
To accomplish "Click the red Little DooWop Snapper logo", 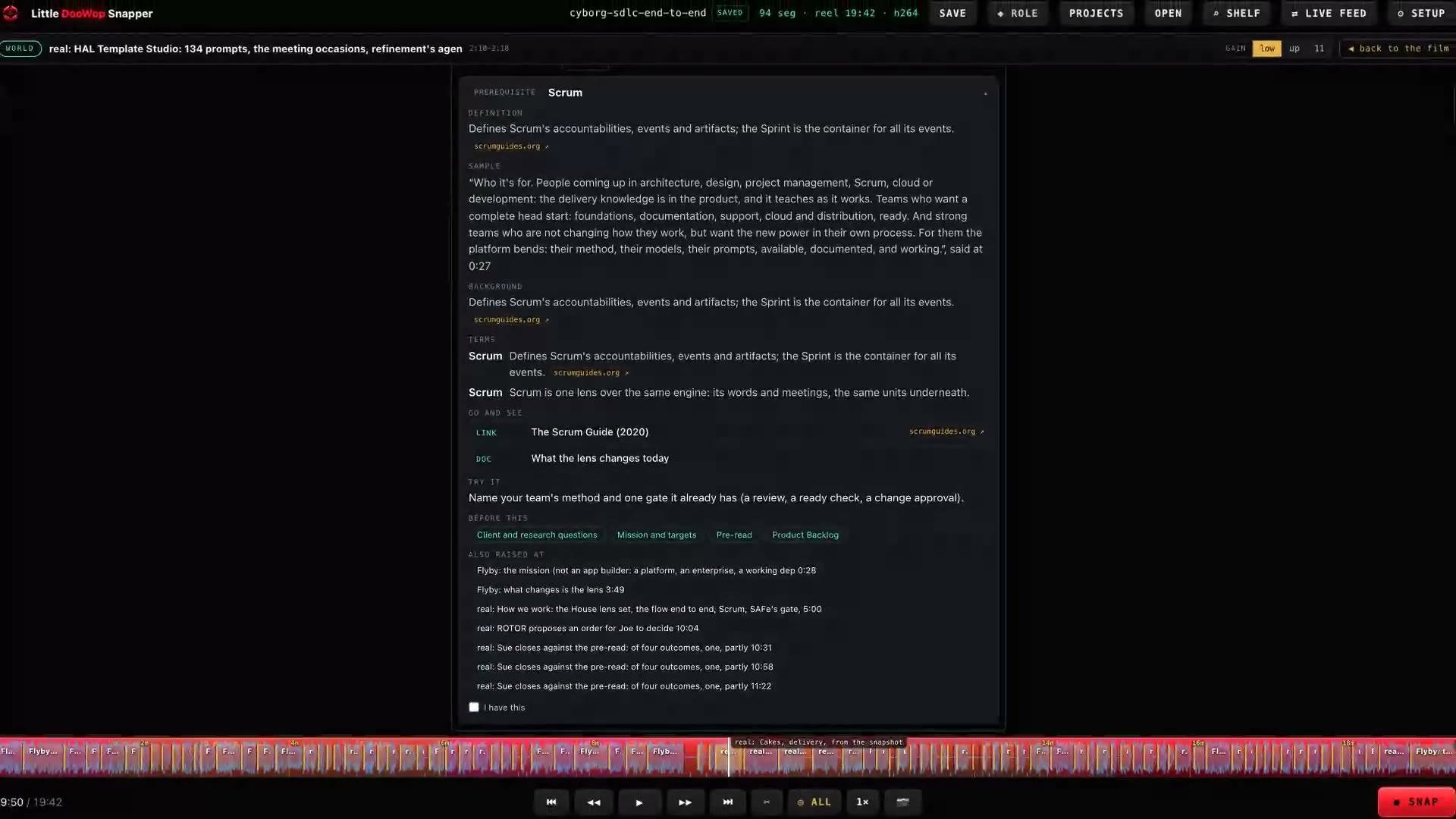I will [x=11, y=13].
